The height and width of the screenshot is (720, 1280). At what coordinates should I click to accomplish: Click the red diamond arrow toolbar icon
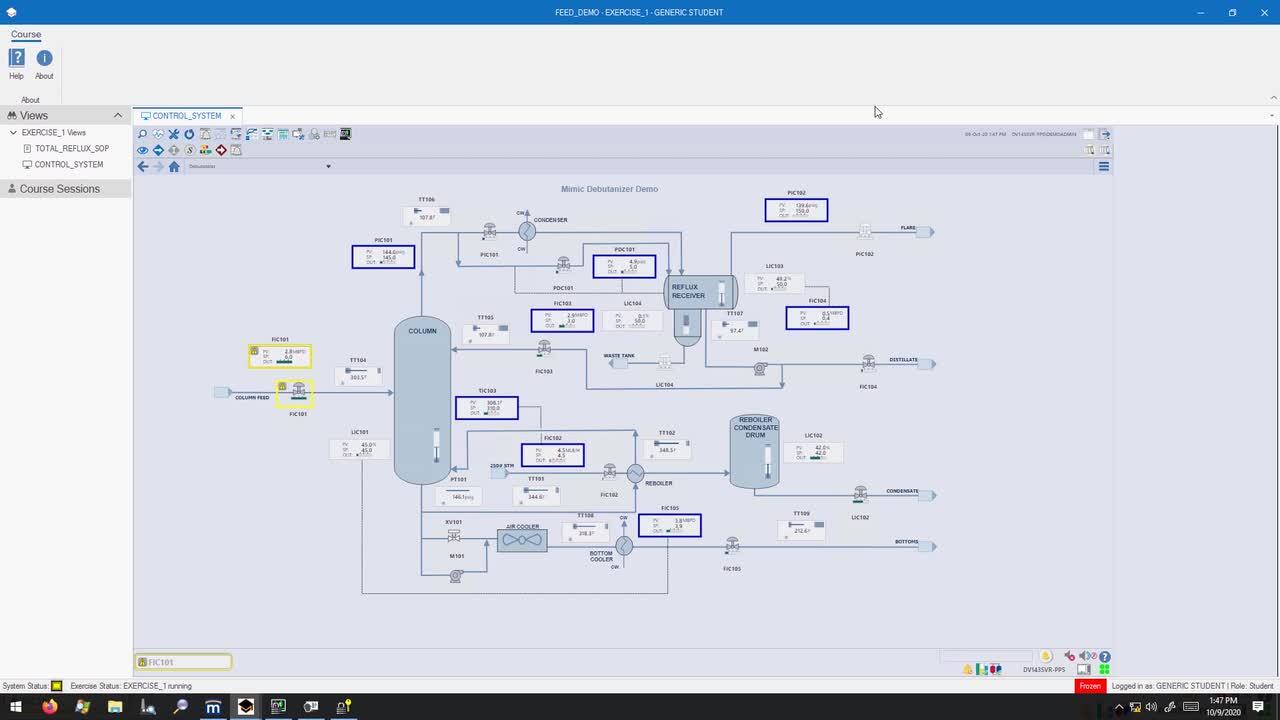(x=221, y=150)
